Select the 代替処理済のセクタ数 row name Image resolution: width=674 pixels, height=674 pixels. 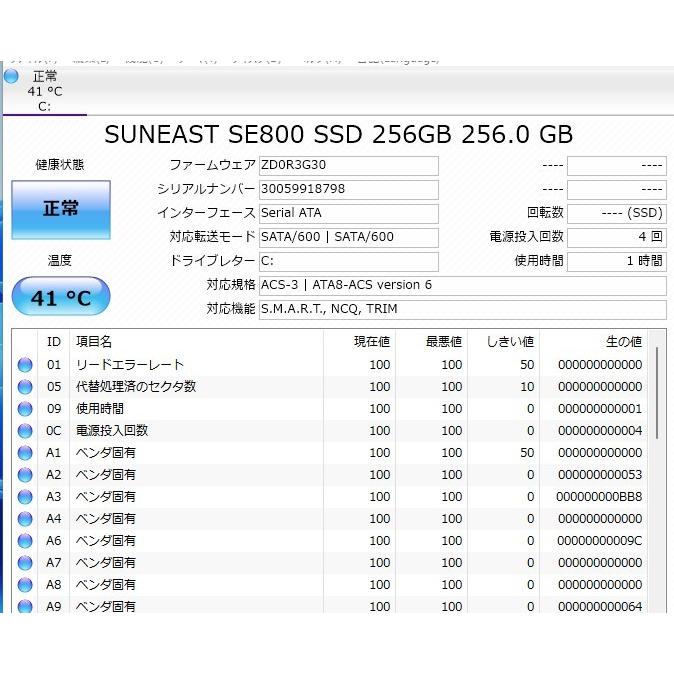pos(136,387)
